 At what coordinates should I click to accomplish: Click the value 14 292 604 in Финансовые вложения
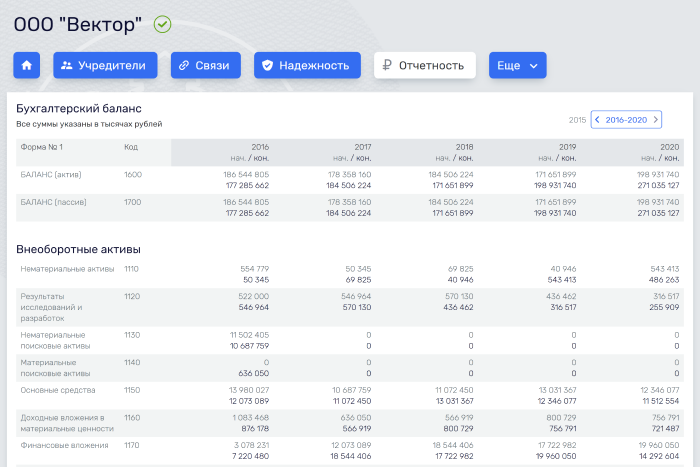[659, 456]
